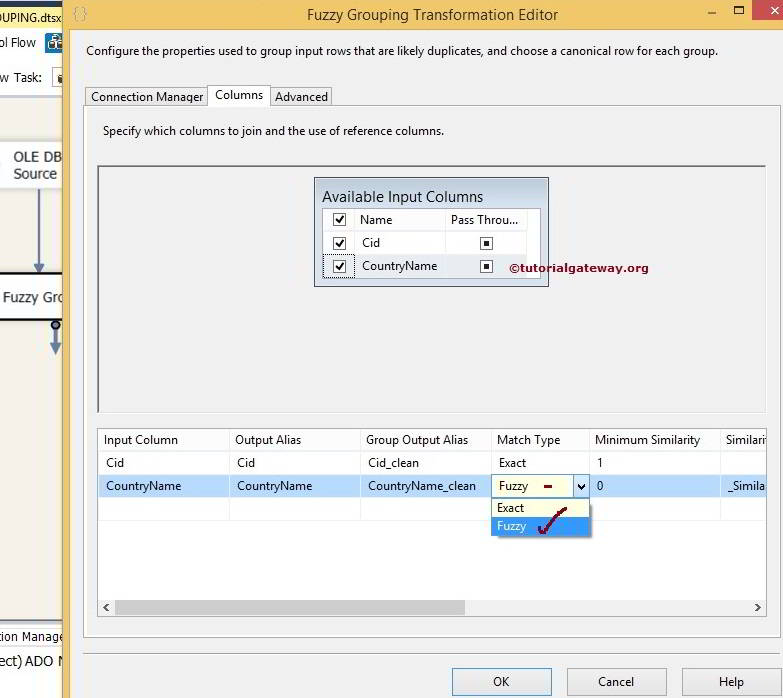783x698 pixels.
Task: Click the horizontal scrollbar thumb
Action: click(x=290, y=608)
